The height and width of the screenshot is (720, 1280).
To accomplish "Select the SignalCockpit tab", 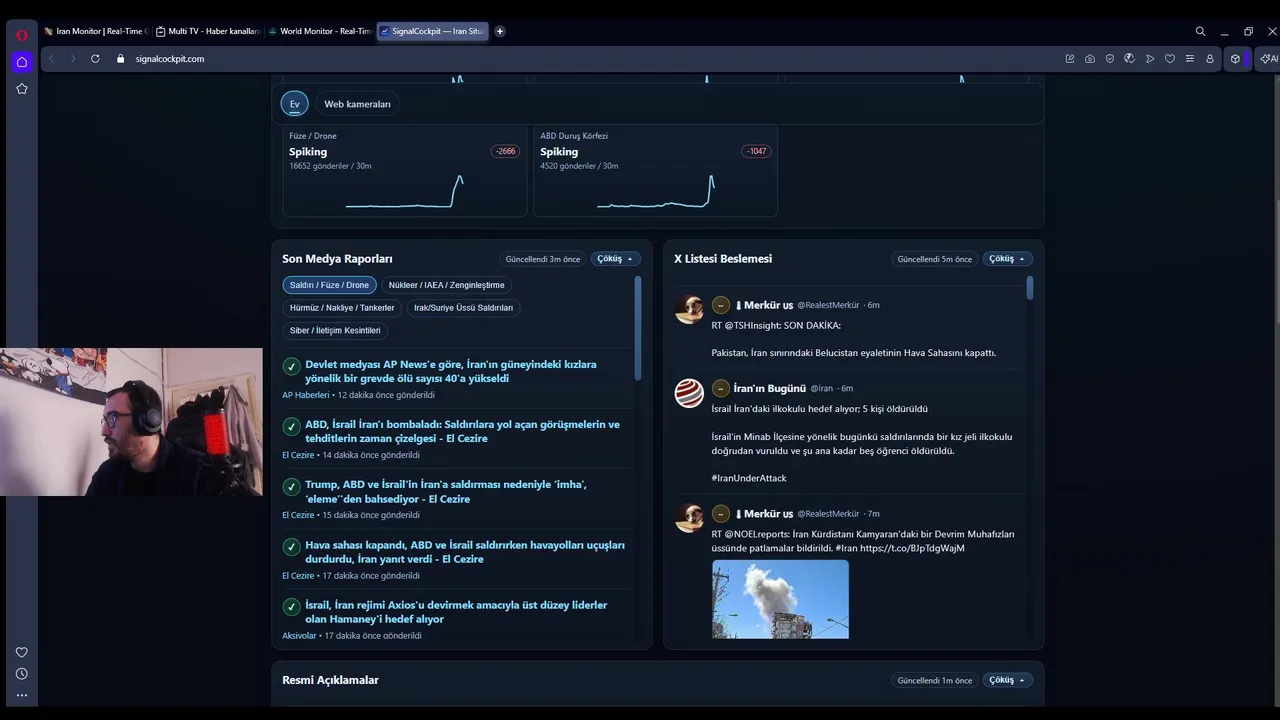I will 432,31.
